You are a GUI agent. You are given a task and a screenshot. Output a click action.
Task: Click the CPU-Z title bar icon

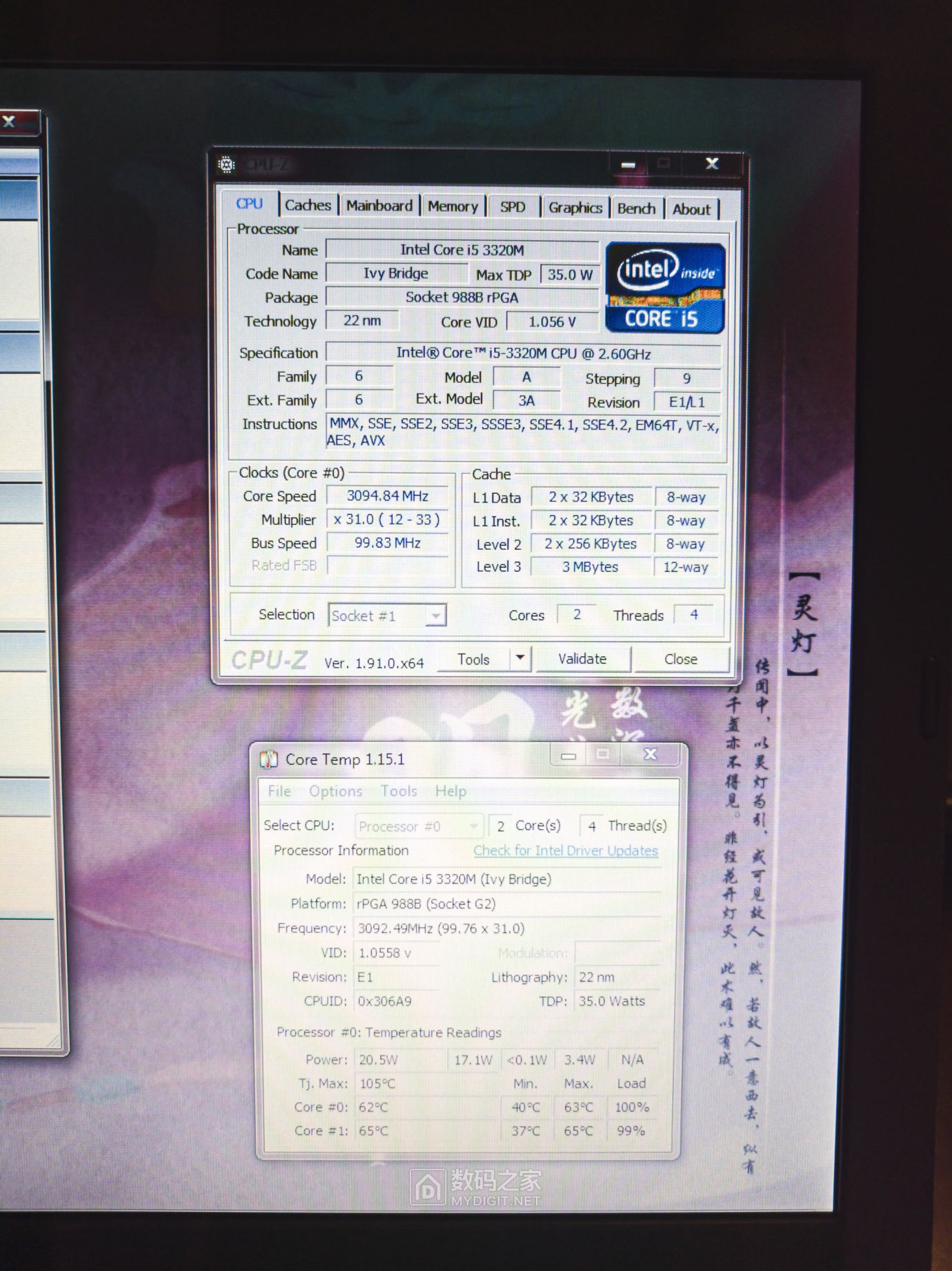click(226, 164)
